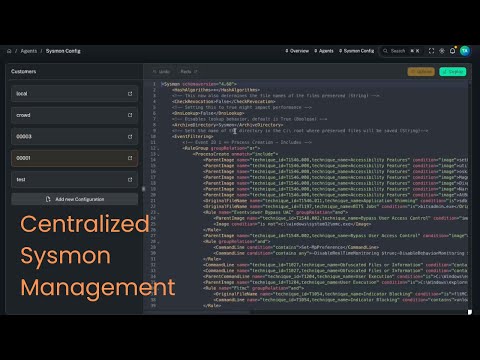This screenshot has width=480, height=360.
Task: Click line number 21 in the gutter
Action: (153, 201)
